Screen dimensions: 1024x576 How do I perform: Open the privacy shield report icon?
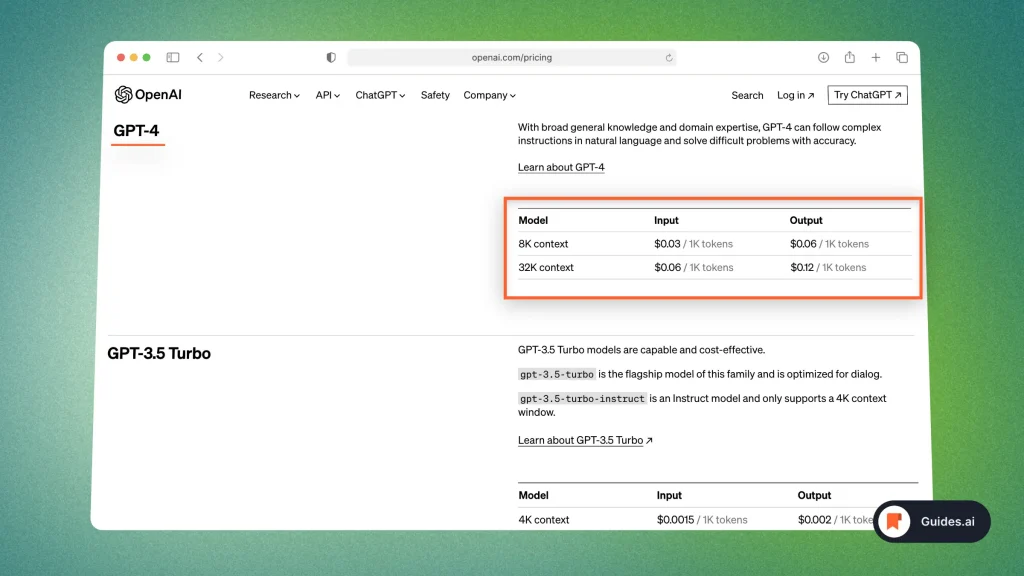pyautogui.click(x=331, y=57)
